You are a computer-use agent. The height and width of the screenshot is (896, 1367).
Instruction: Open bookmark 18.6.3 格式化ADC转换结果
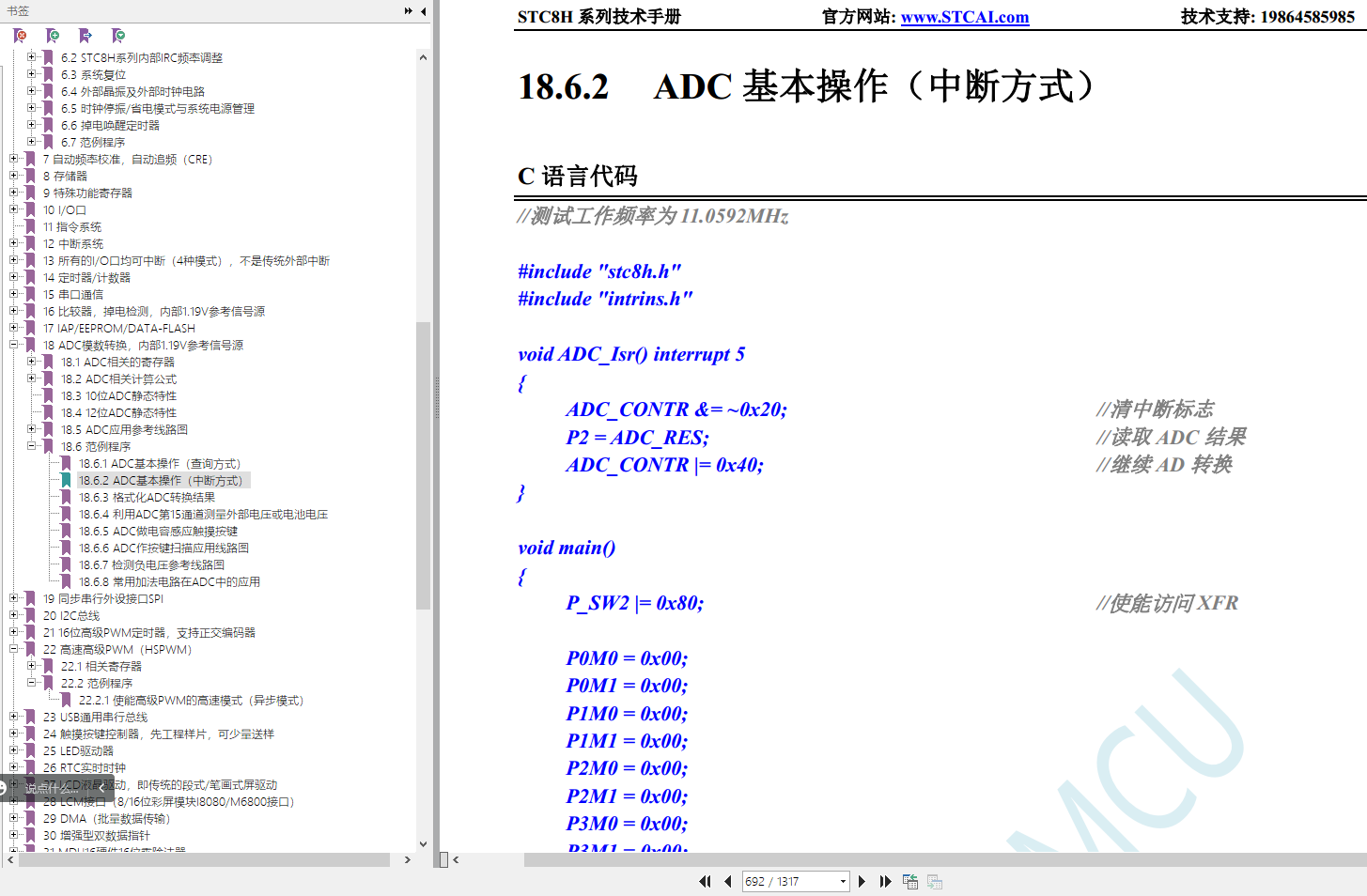(147, 498)
